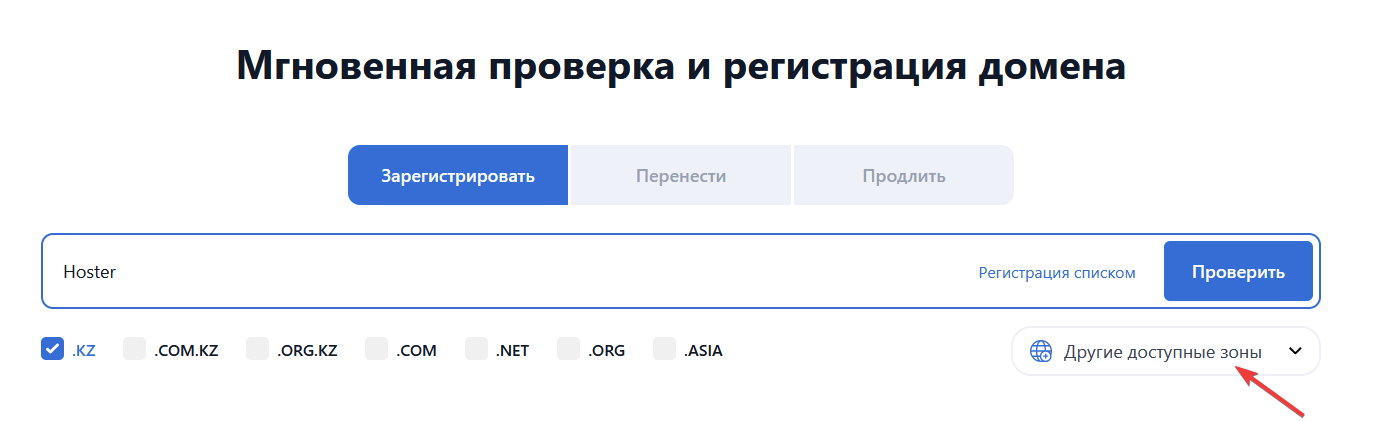Click the .NET label text
Image resolution: width=1391 pixels, height=421 pixels.
tap(512, 350)
